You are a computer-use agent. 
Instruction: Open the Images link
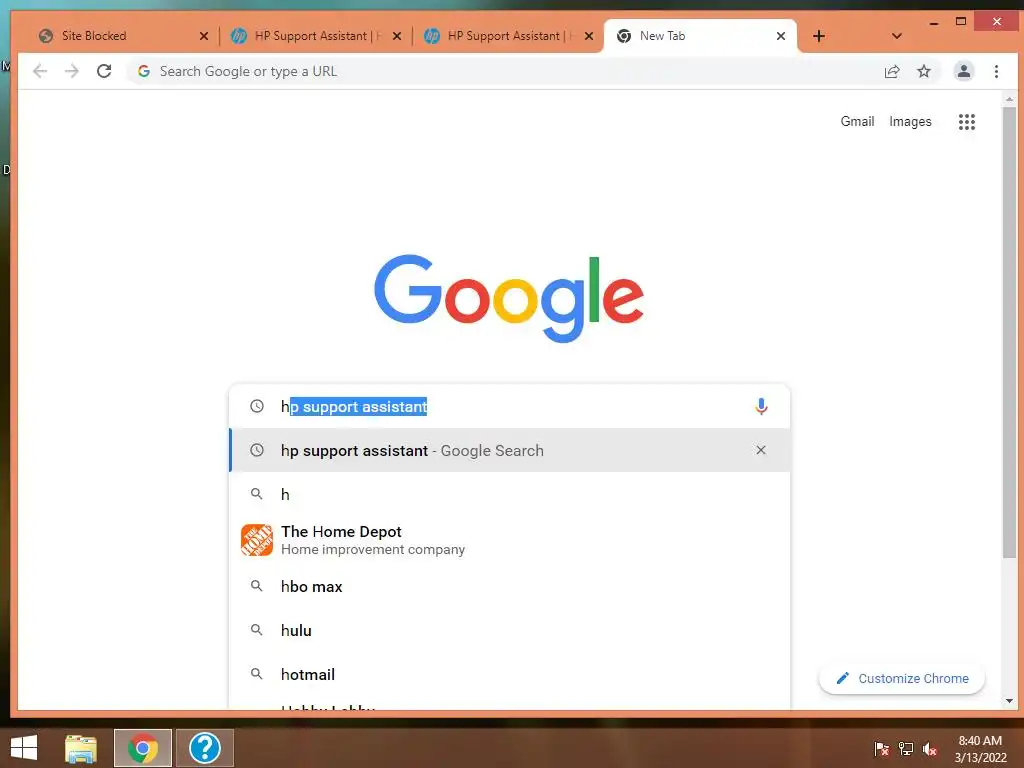(x=910, y=121)
